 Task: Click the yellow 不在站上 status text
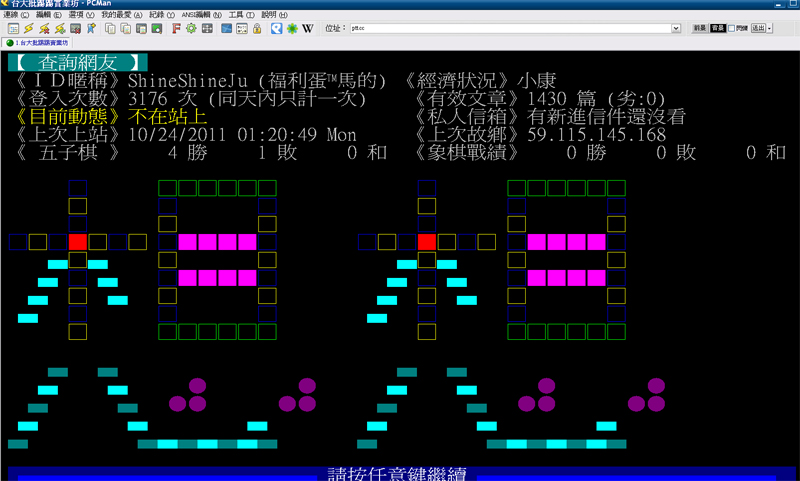(x=167, y=117)
